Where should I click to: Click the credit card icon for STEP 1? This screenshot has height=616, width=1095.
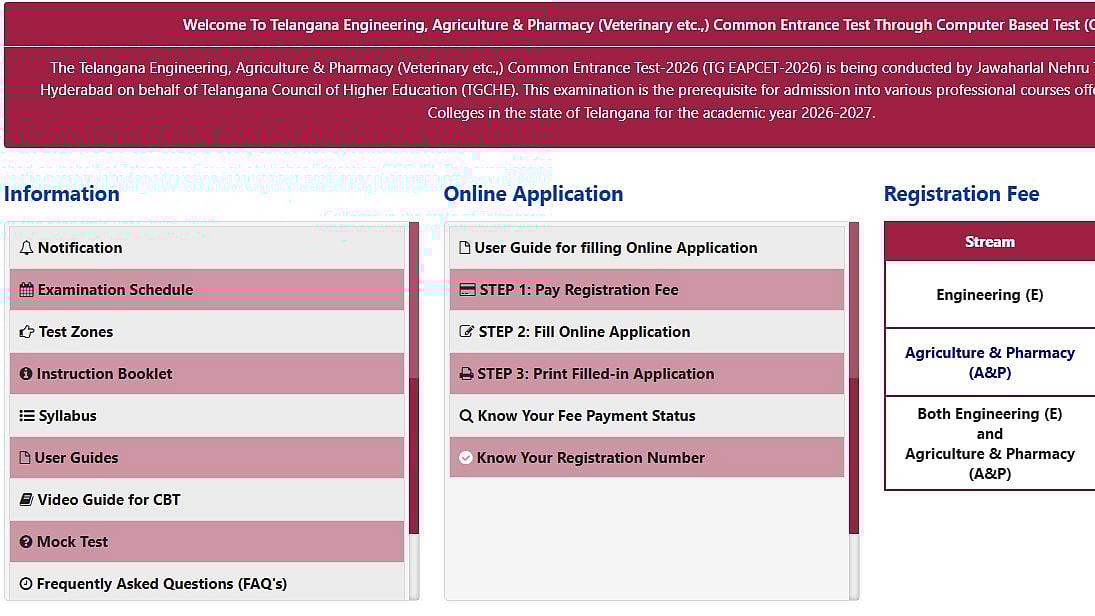point(467,289)
